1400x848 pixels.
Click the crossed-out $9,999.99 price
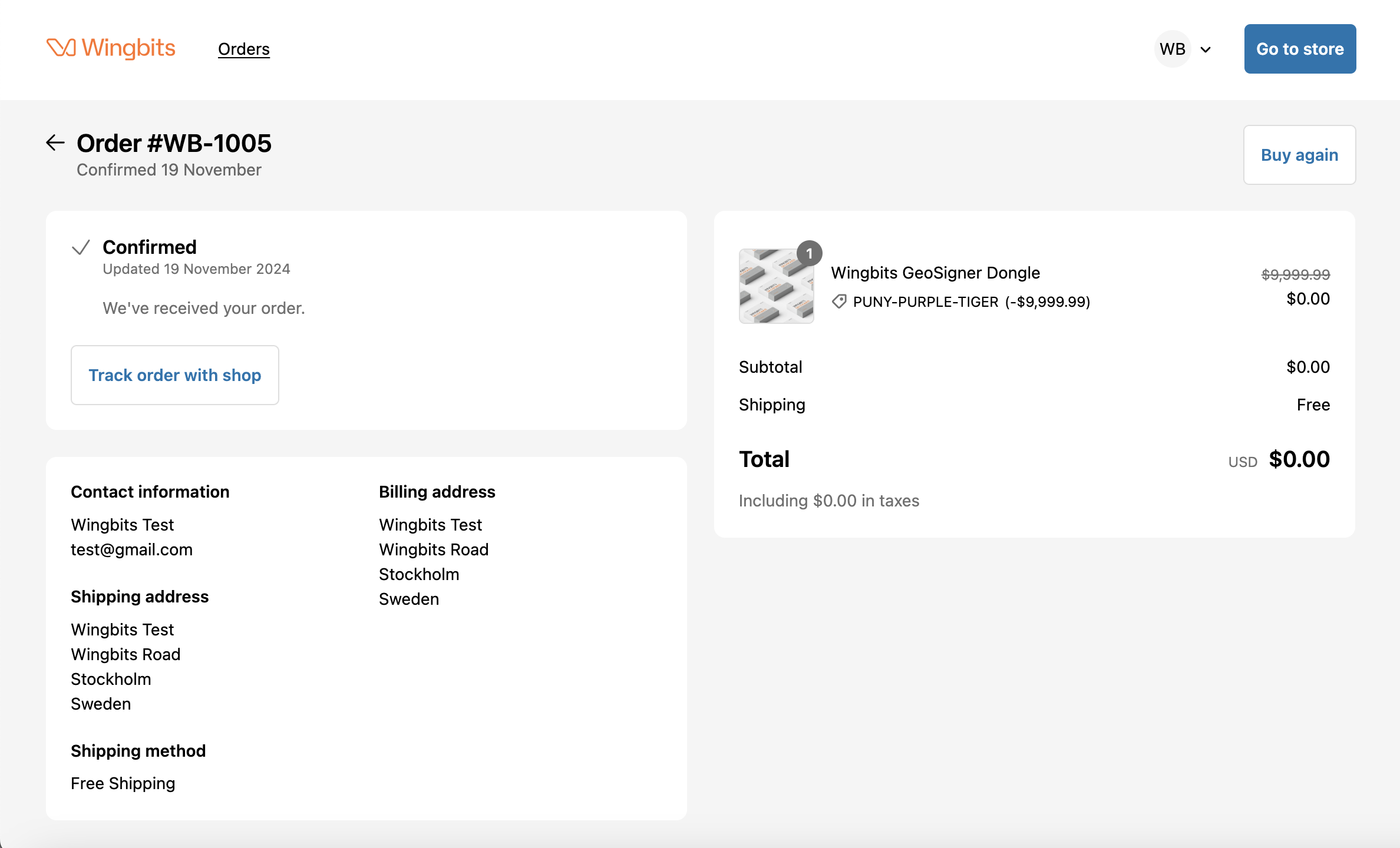(x=1295, y=274)
